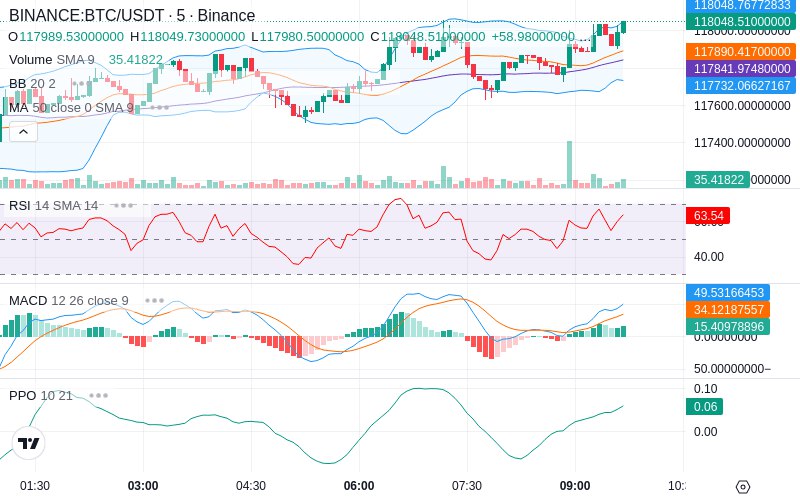The image size is (800, 500).
Task: Select the MACD 12 26 close 9 label
Action: click(69, 301)
